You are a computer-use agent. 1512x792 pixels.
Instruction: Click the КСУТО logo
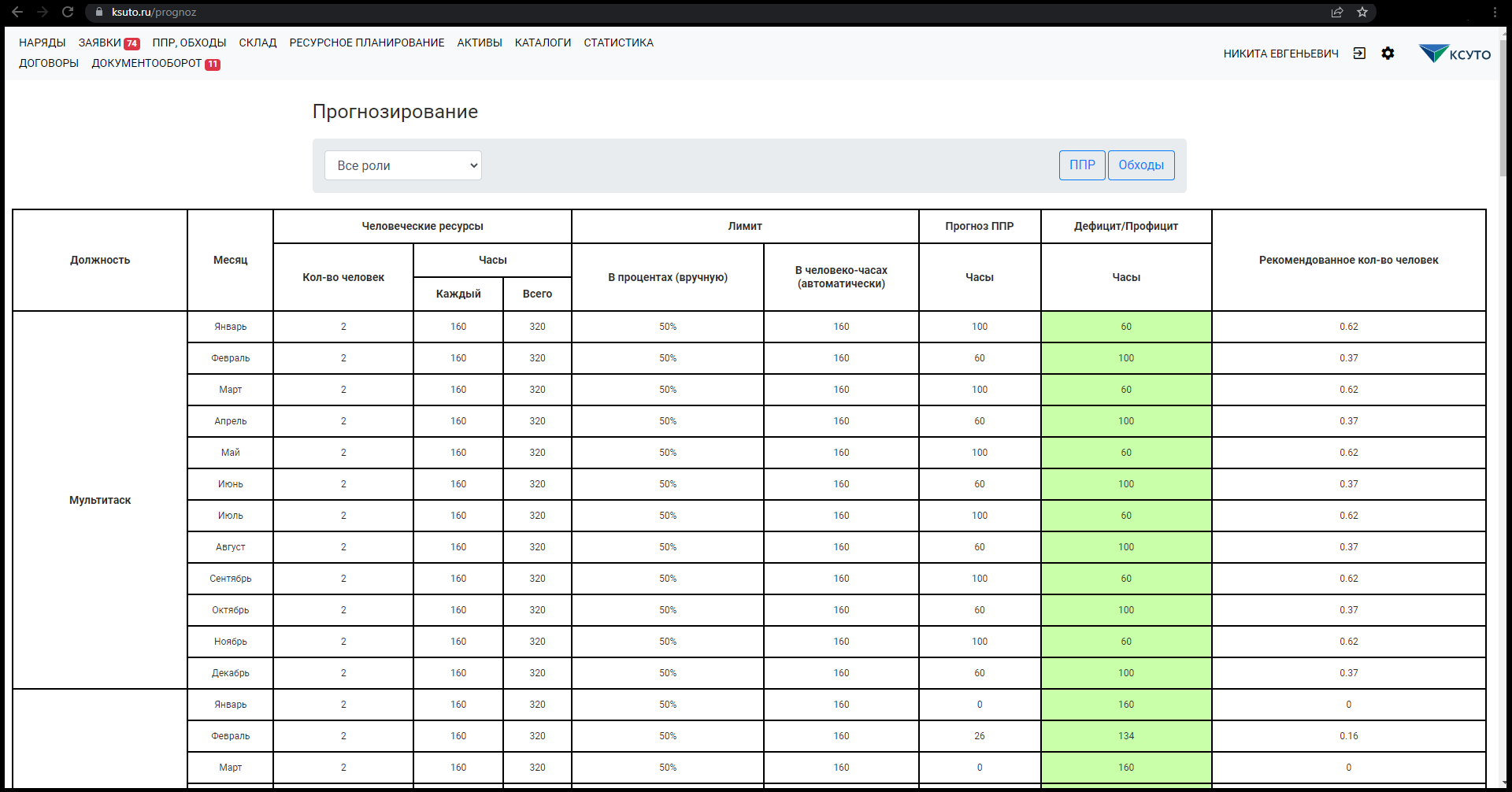tap(1455, 54)
